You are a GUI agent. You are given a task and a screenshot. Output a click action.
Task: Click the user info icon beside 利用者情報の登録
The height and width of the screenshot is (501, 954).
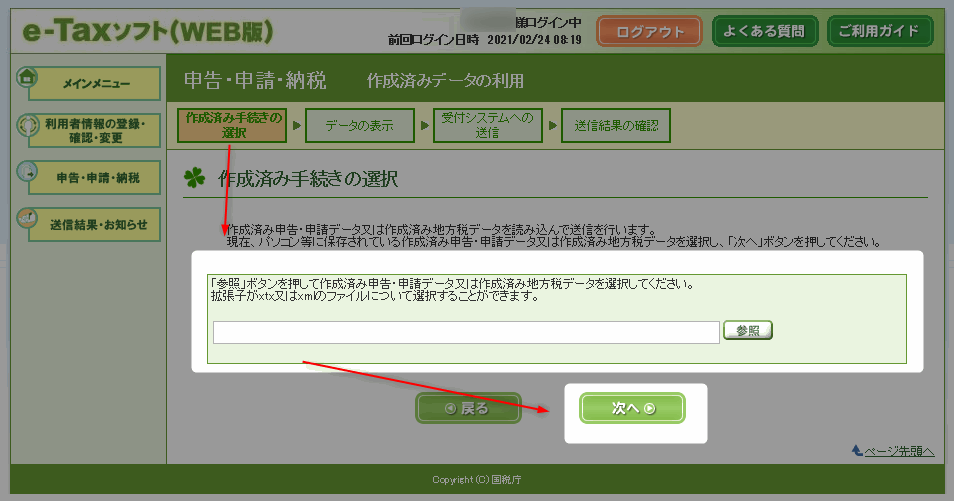point(27,125)
